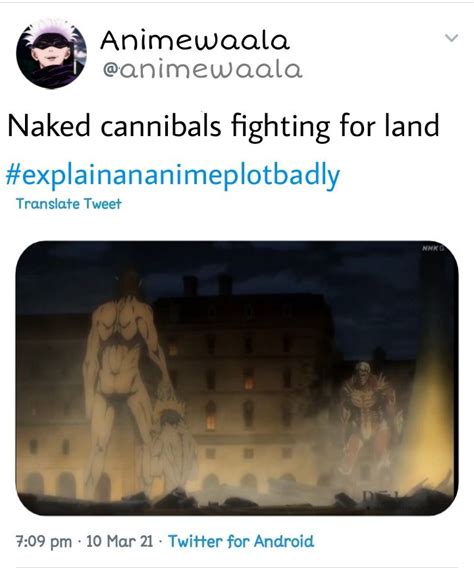Open the Twitter for Android source link
Viewport: 474px width, 570px height.
241,541
